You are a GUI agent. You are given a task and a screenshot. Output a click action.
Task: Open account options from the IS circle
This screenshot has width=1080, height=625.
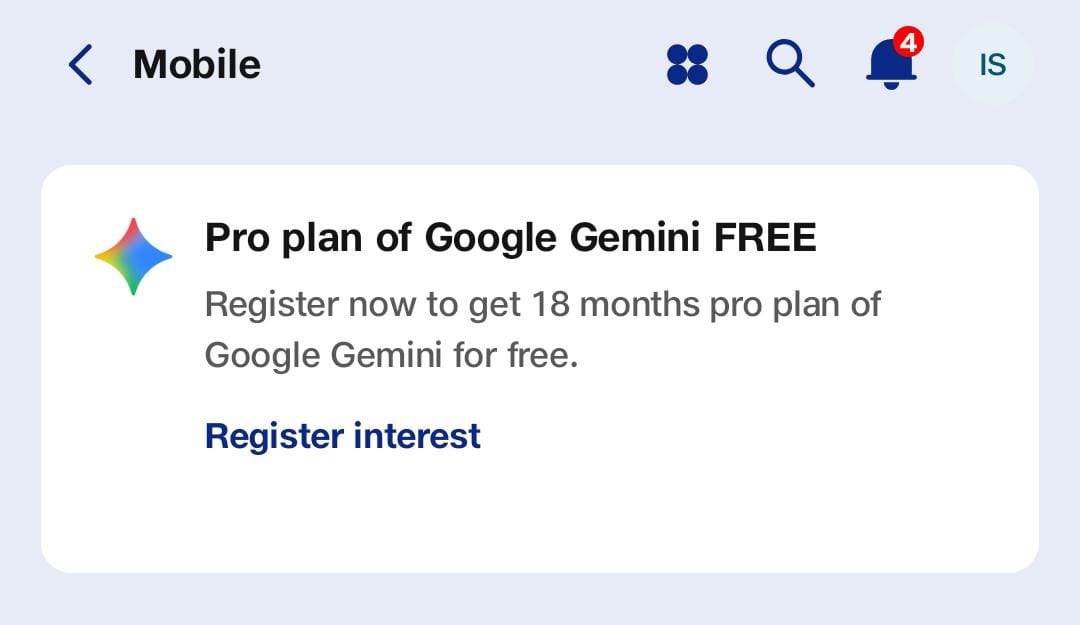[991, 64]
